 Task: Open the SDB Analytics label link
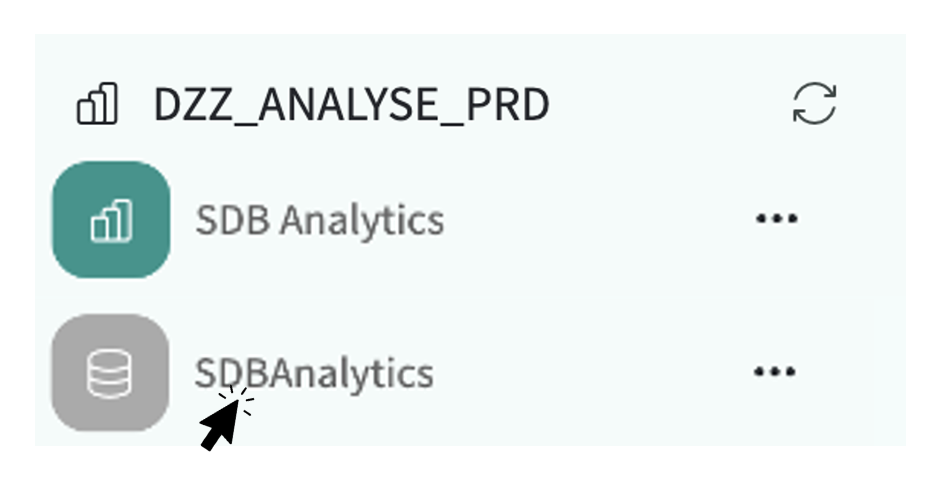319,220
